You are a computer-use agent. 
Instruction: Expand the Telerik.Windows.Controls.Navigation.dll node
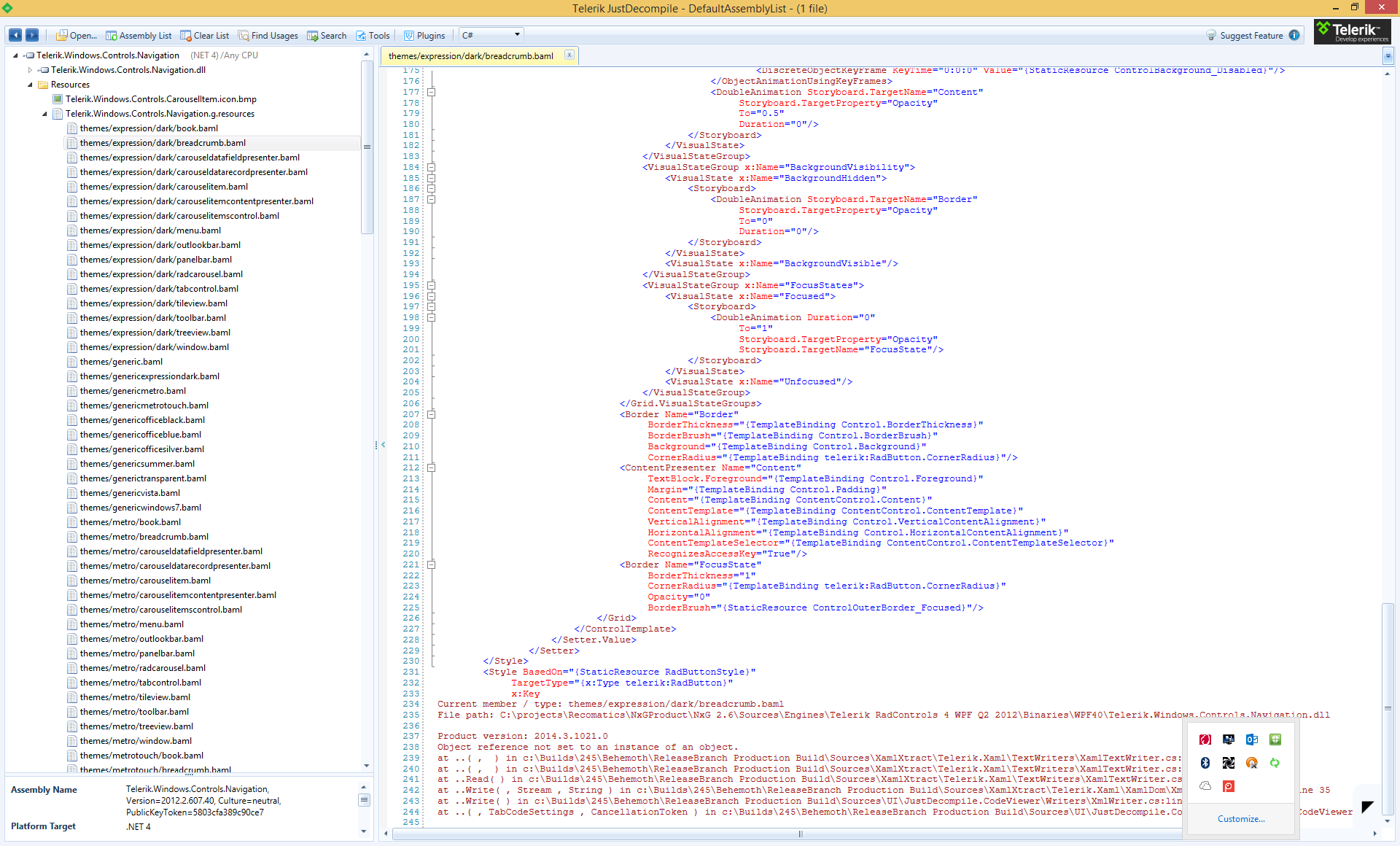30,70
